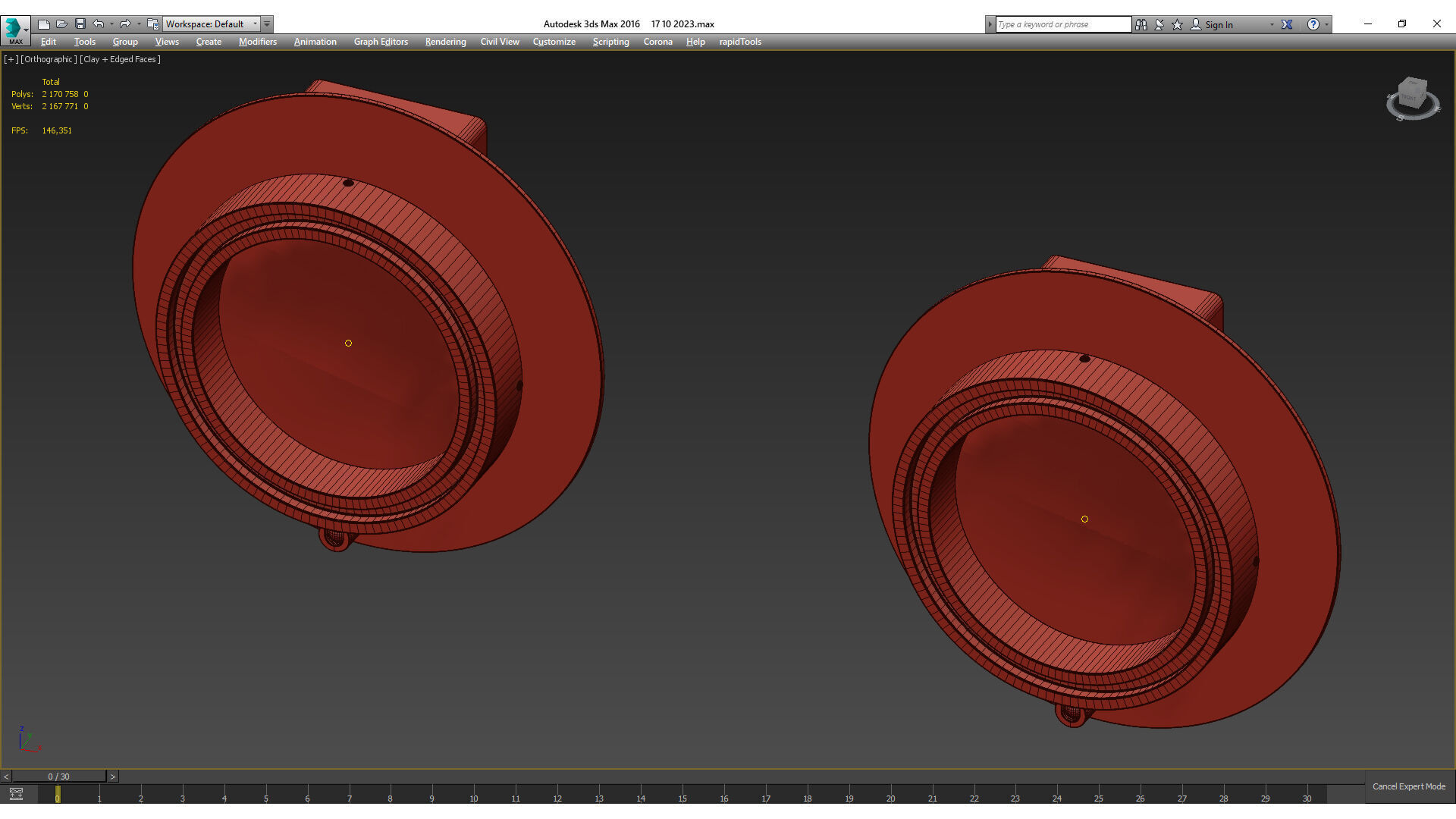The image size is (1456, 819).
Task: Select the right red lens object
Action: coord(1084,519)
